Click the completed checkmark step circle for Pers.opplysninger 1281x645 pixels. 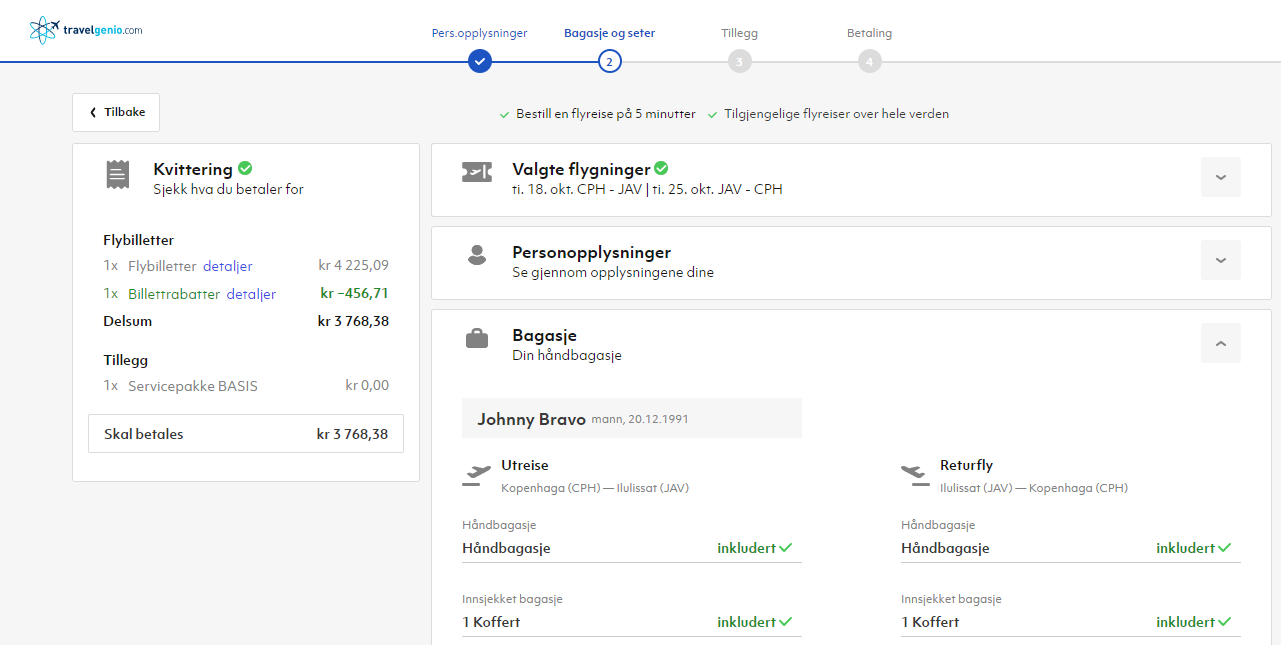tap(480, 62)
